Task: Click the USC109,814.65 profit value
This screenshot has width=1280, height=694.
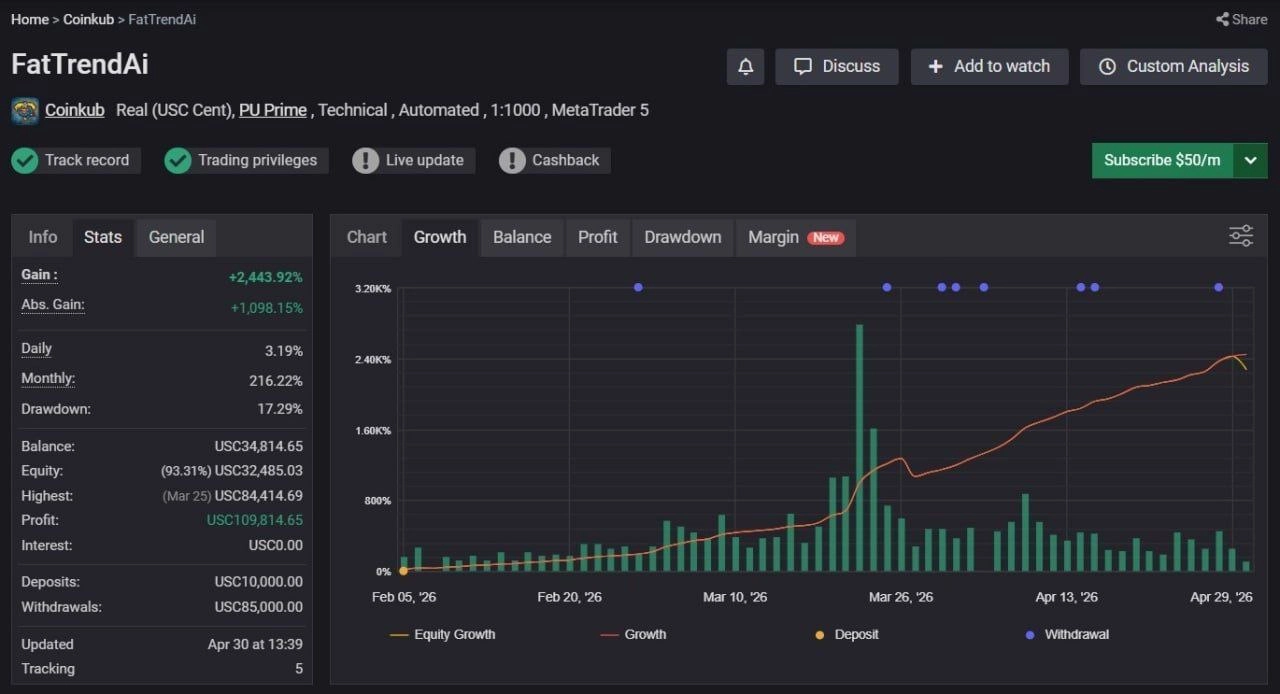Action: click(255, 520)
